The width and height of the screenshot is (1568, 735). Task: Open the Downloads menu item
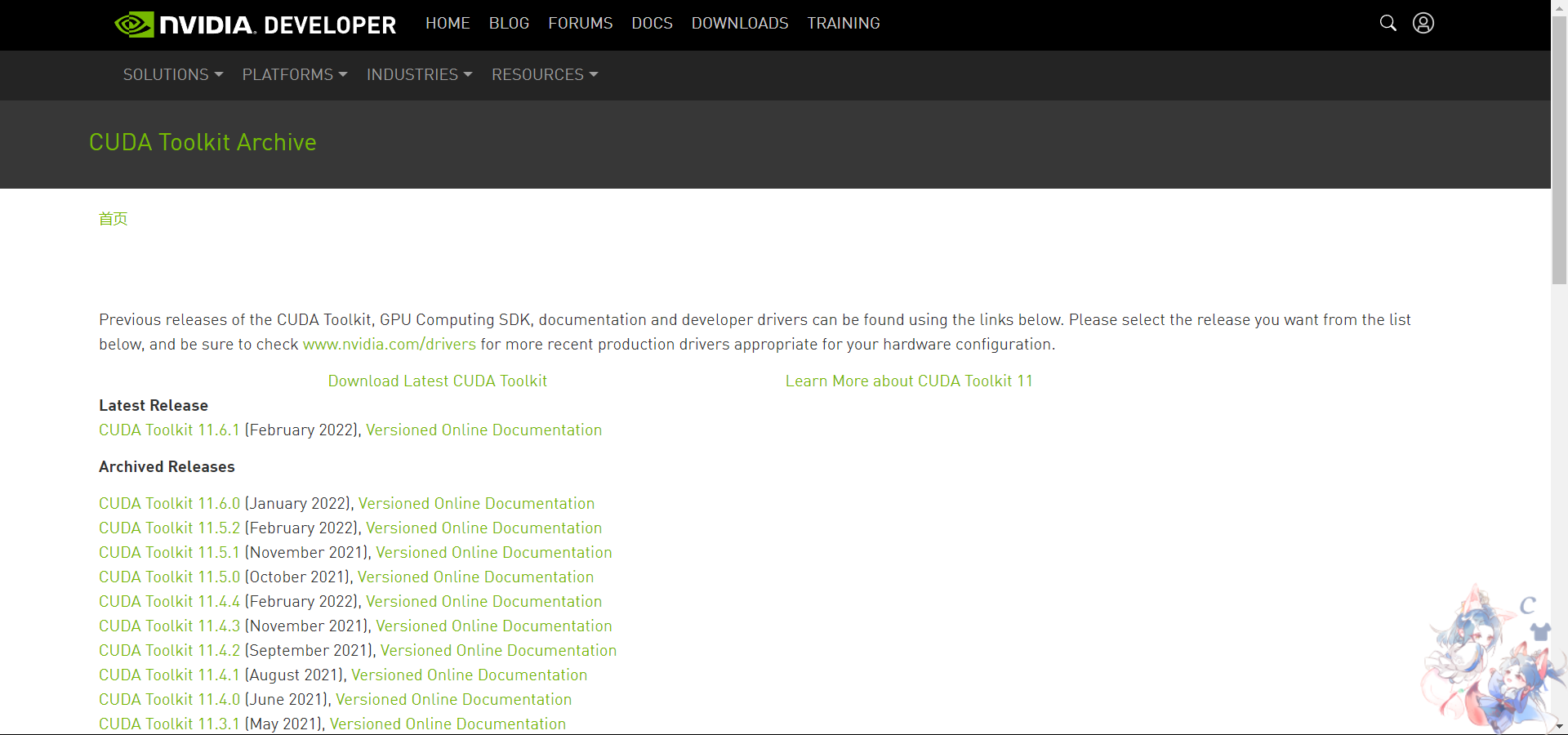740,23
